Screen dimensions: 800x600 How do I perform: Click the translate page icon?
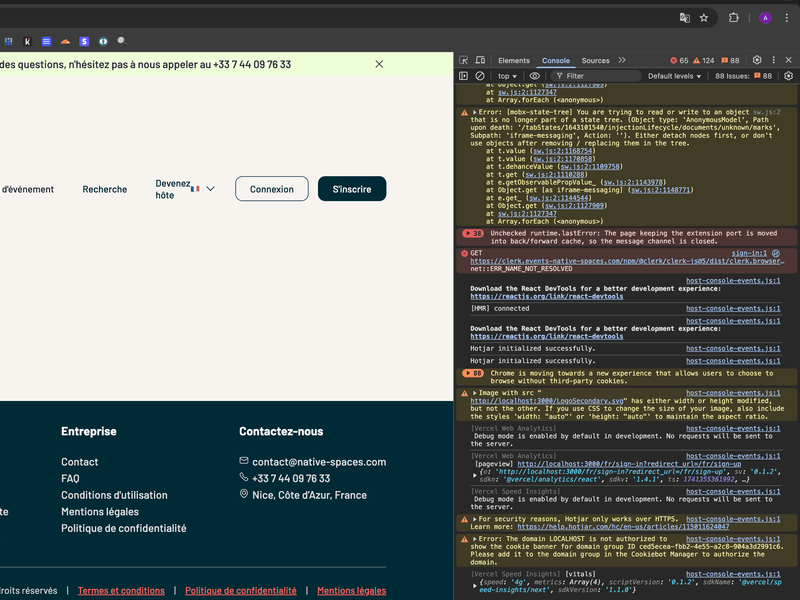[x=685, y=18]
